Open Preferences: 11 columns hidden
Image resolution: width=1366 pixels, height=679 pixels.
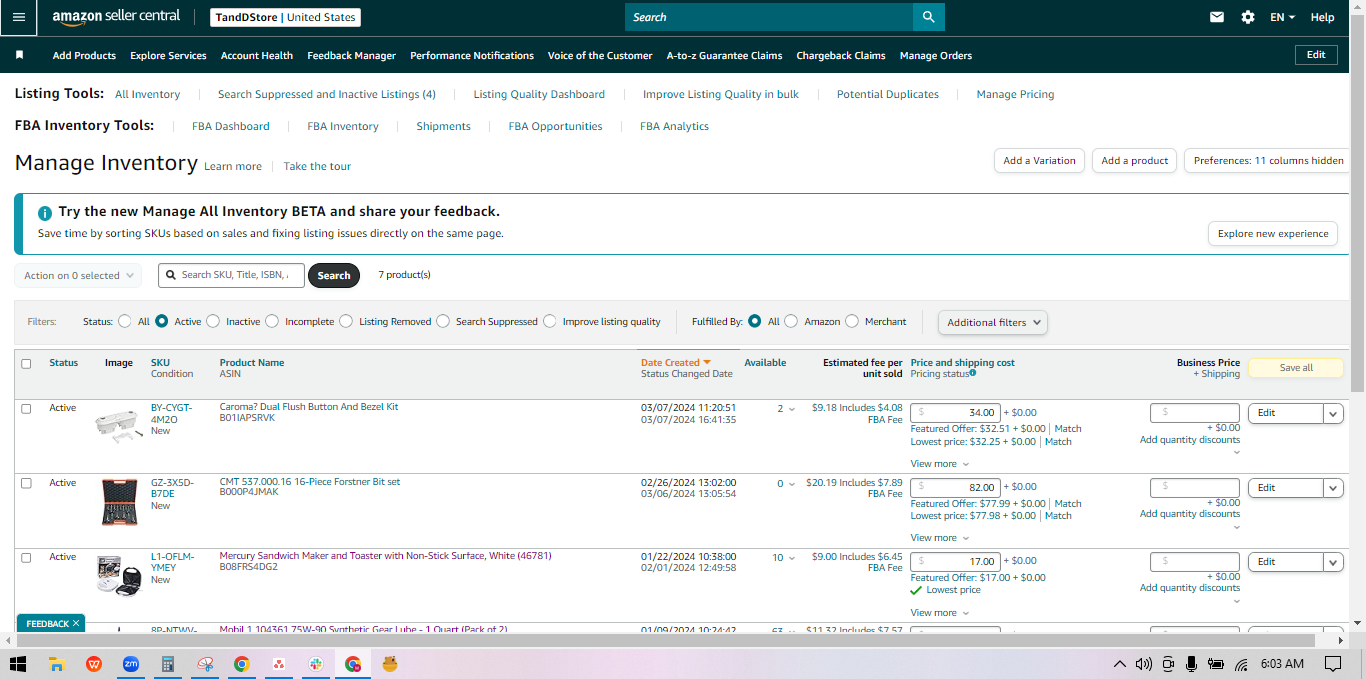coord(1269,160)
